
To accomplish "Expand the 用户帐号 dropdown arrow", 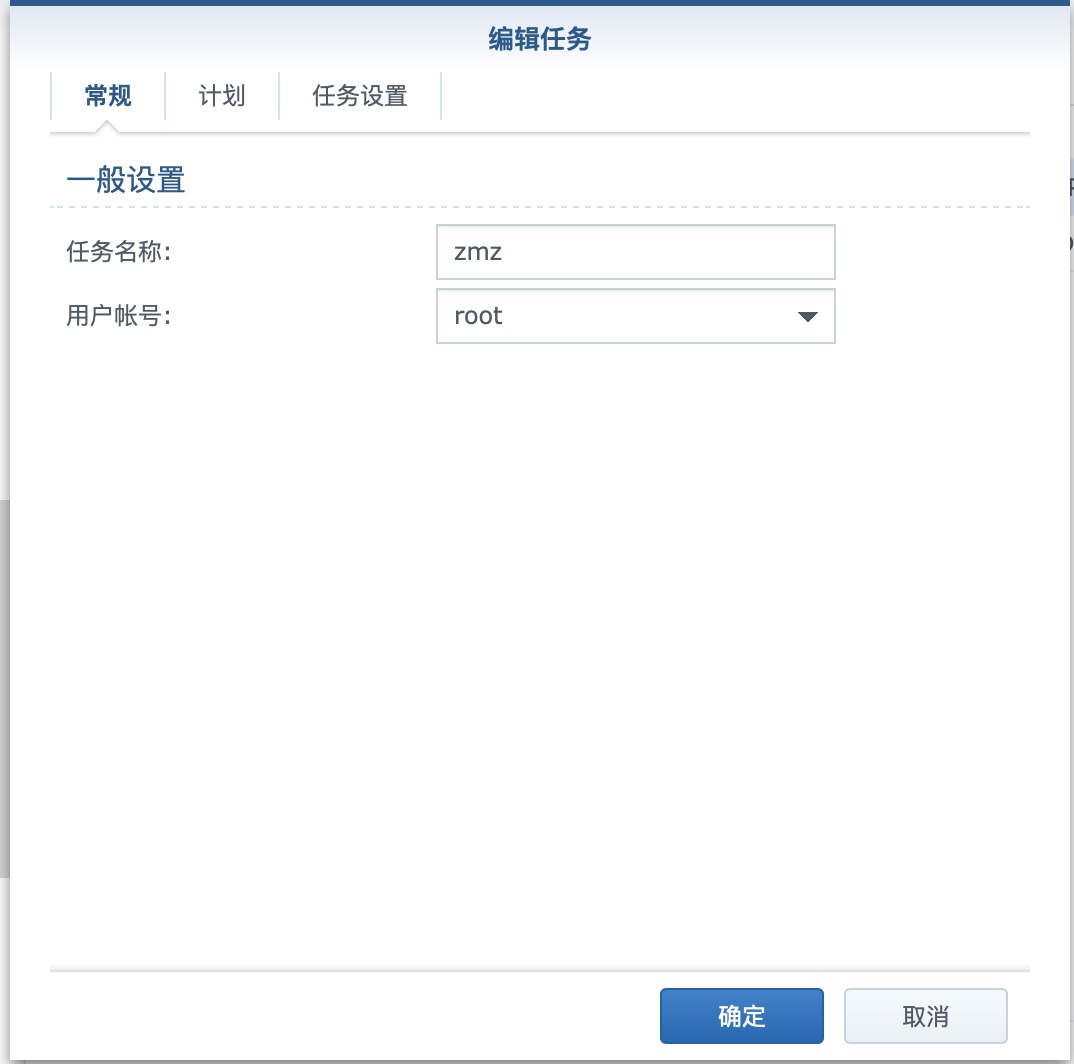I will (808, 317).
